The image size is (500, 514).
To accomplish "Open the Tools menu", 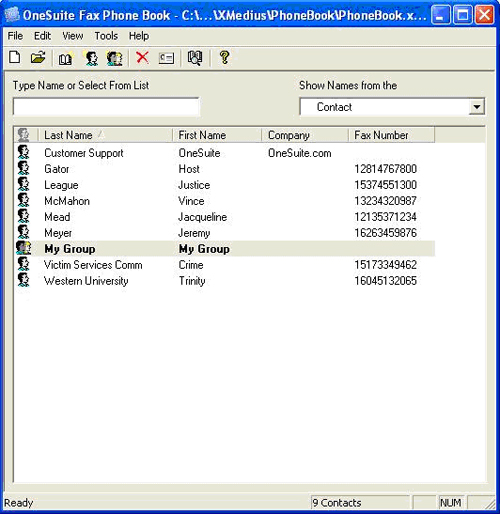I will click(106, 36).
